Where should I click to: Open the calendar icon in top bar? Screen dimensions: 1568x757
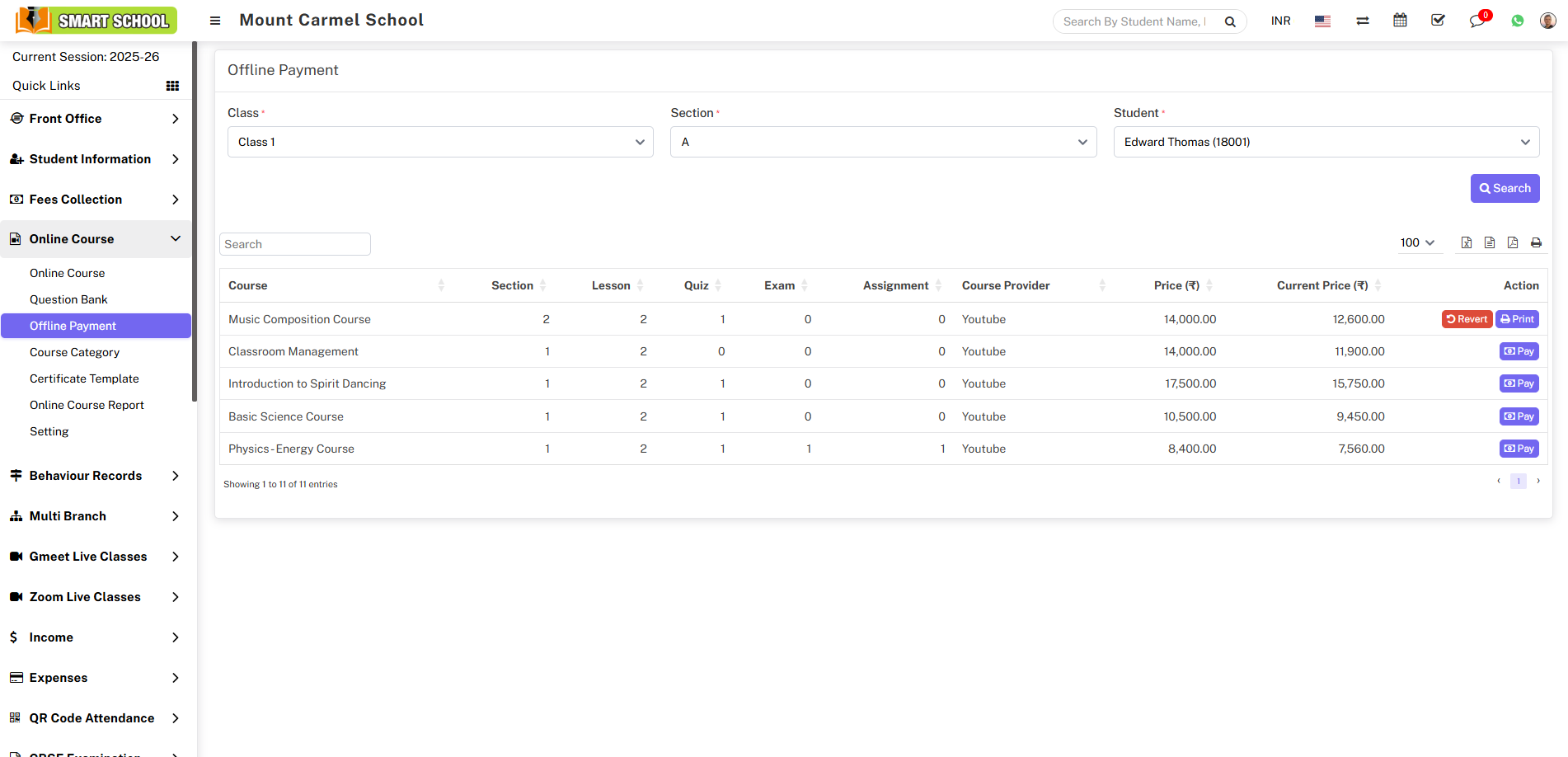tap(1400, 21)
